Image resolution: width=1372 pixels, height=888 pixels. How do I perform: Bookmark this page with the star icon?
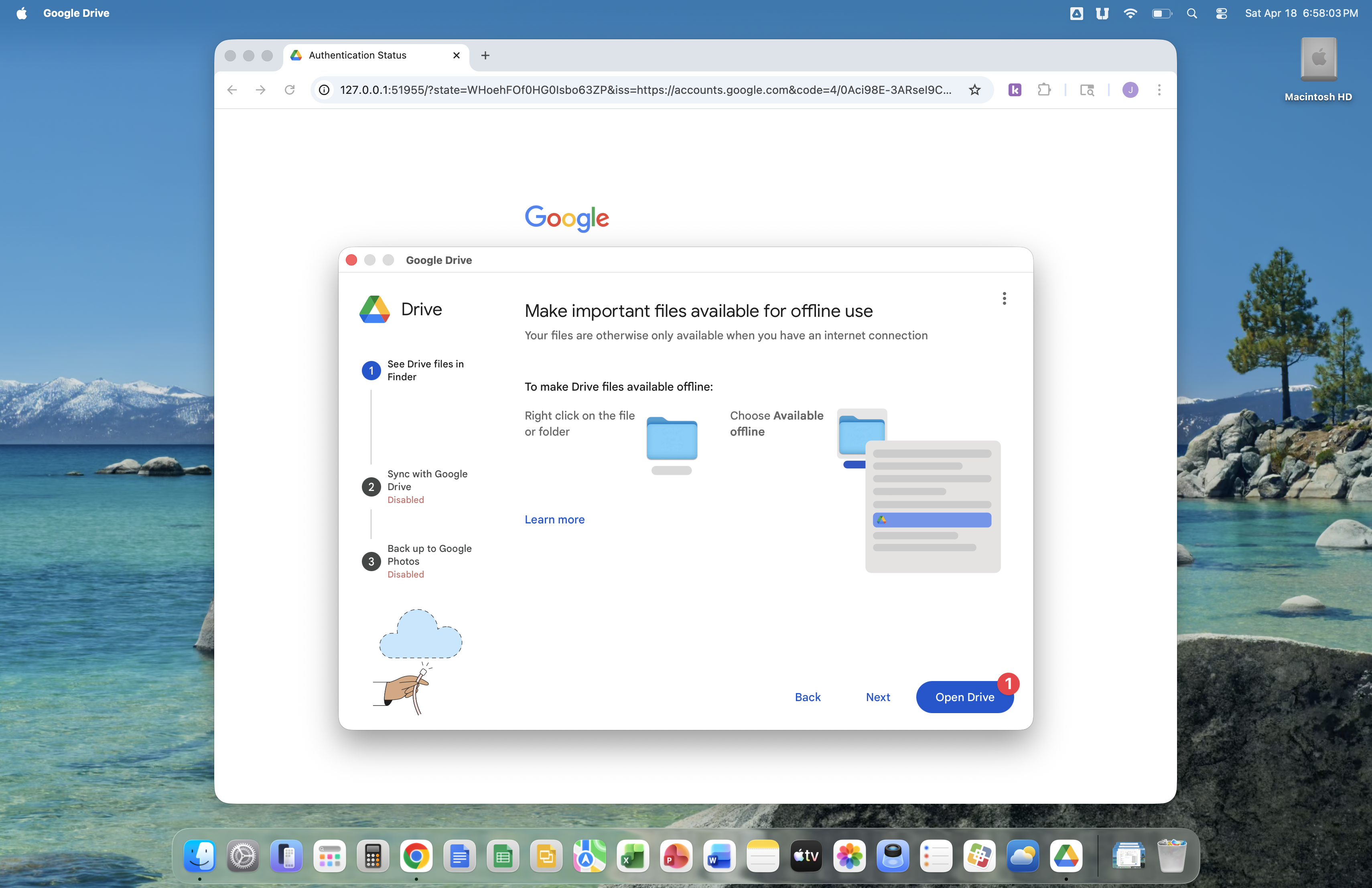tap(974, 90)
